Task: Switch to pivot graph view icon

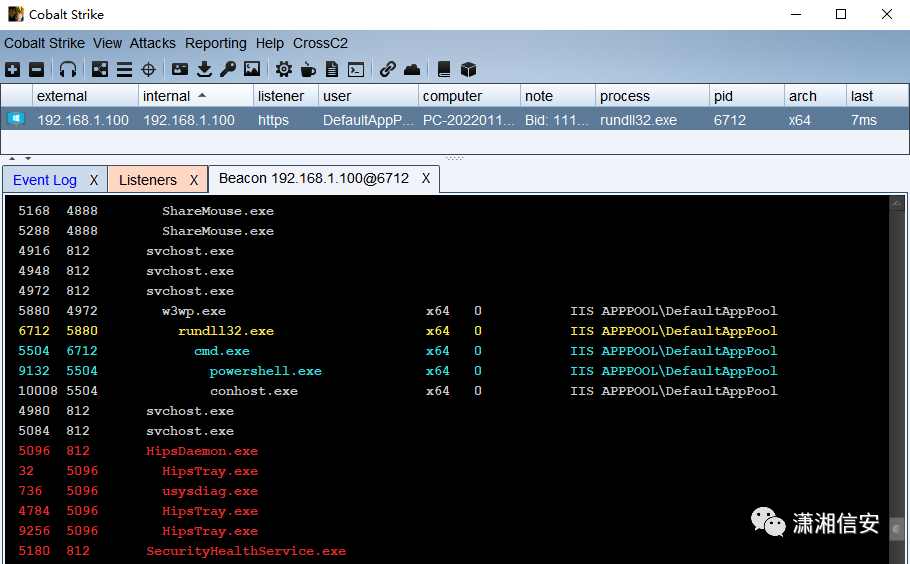Action: click(100, 70)
